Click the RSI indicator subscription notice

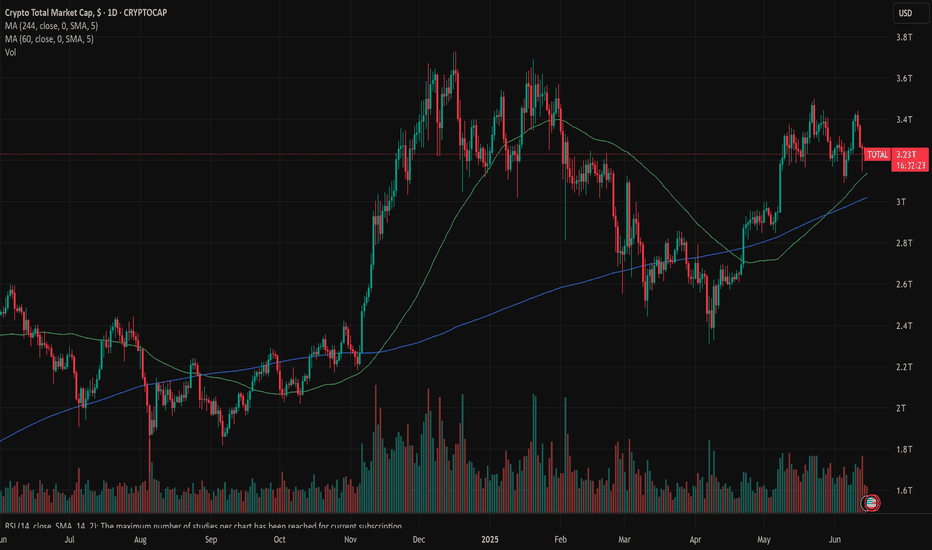(x=203, y=526)
